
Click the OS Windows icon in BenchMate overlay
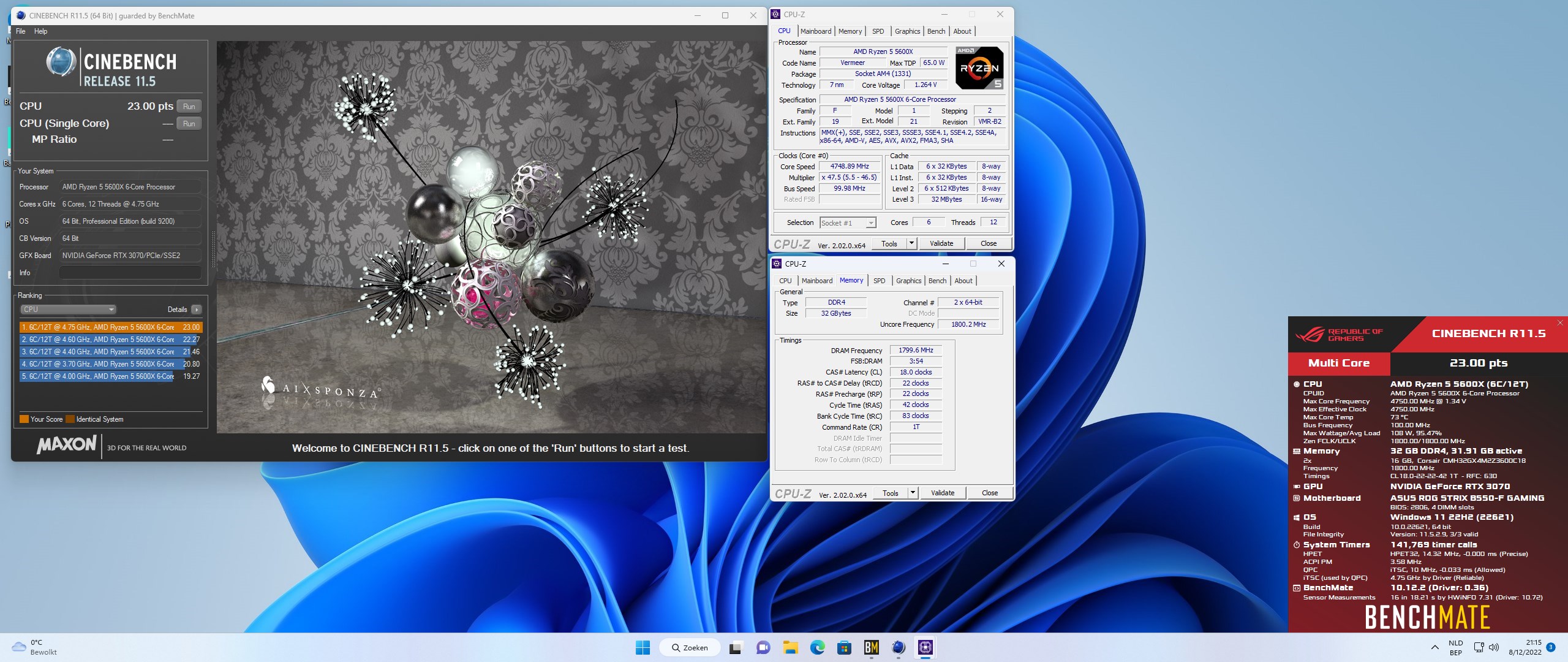[1296, 517]
